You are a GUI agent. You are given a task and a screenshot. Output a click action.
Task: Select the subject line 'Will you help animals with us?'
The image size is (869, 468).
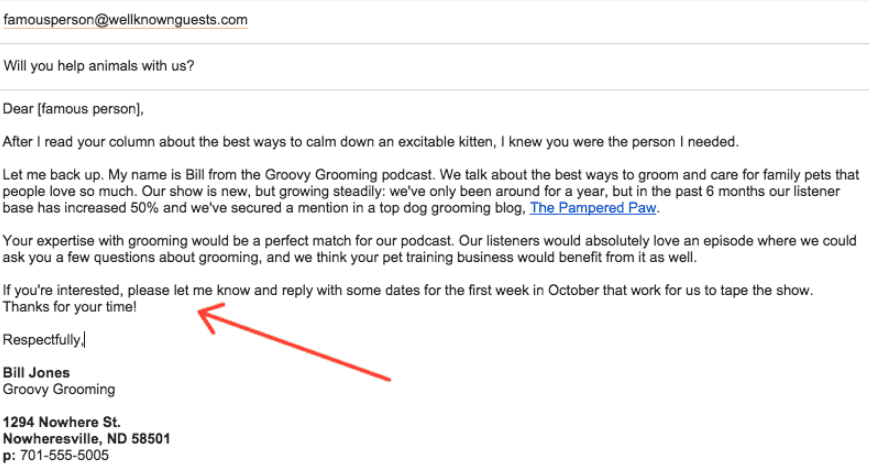(x=99, y=66)
